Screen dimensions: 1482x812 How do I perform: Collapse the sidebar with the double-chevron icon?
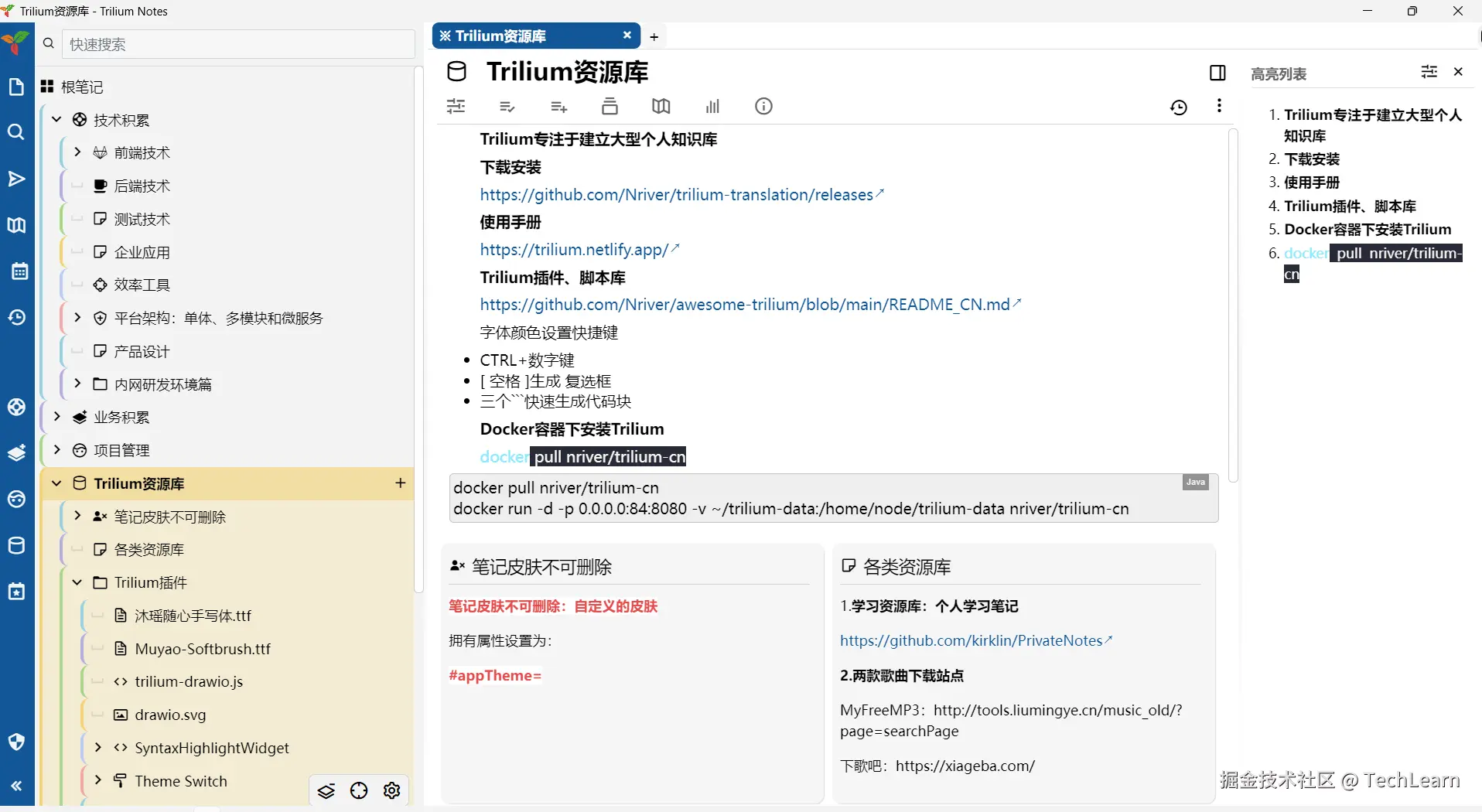tap(16, 786)
